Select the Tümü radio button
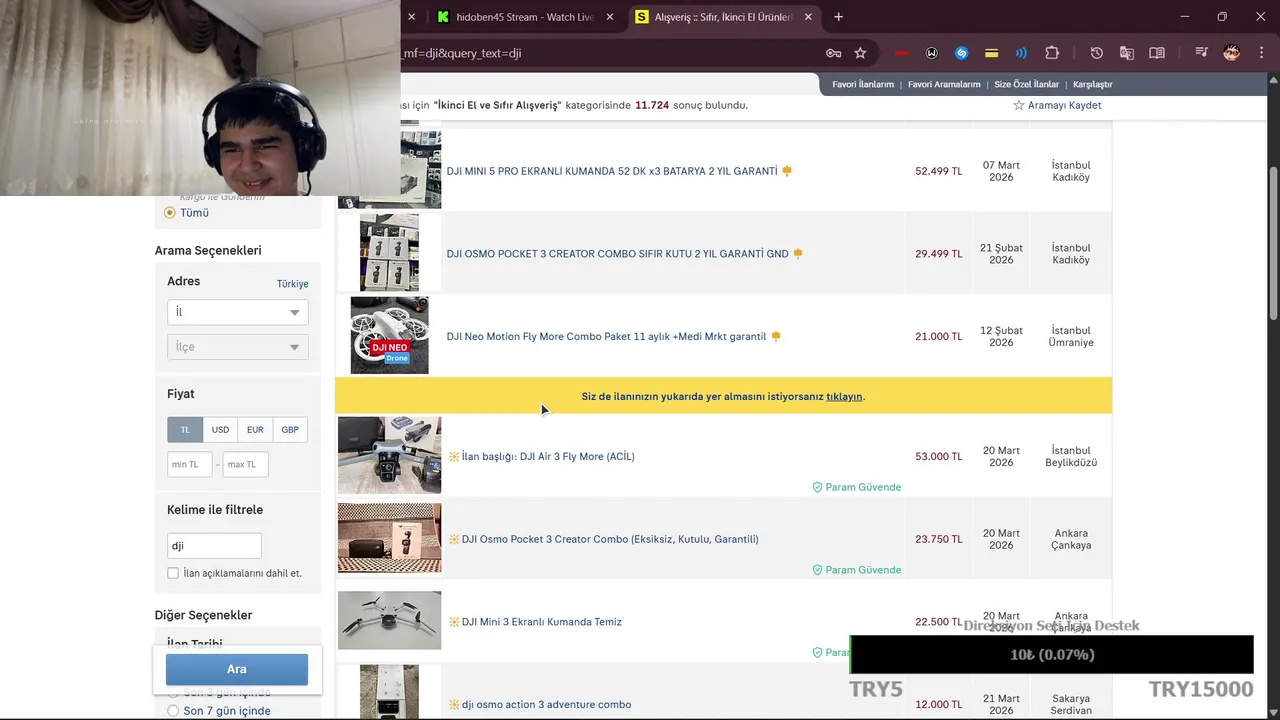Image resolution: width=1280 pixels, height=720 pixels. click(170, 213)
